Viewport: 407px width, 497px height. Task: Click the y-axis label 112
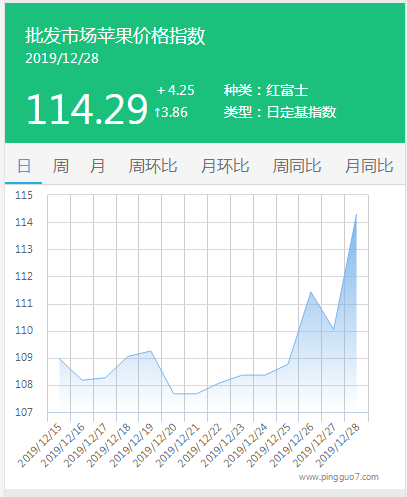[x=24, y=276]
